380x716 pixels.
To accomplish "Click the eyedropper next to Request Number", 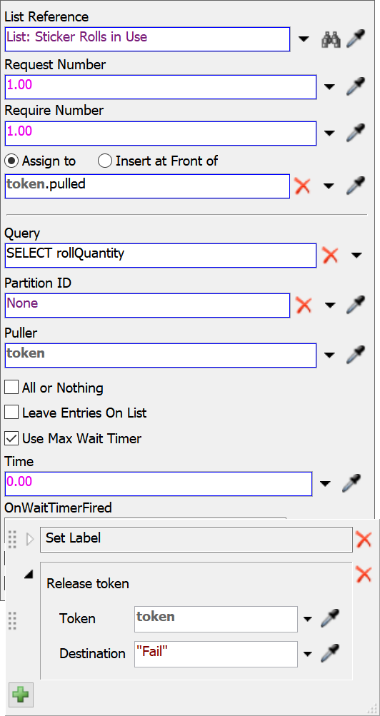I will pyautogui.click(x=356, y=86).
